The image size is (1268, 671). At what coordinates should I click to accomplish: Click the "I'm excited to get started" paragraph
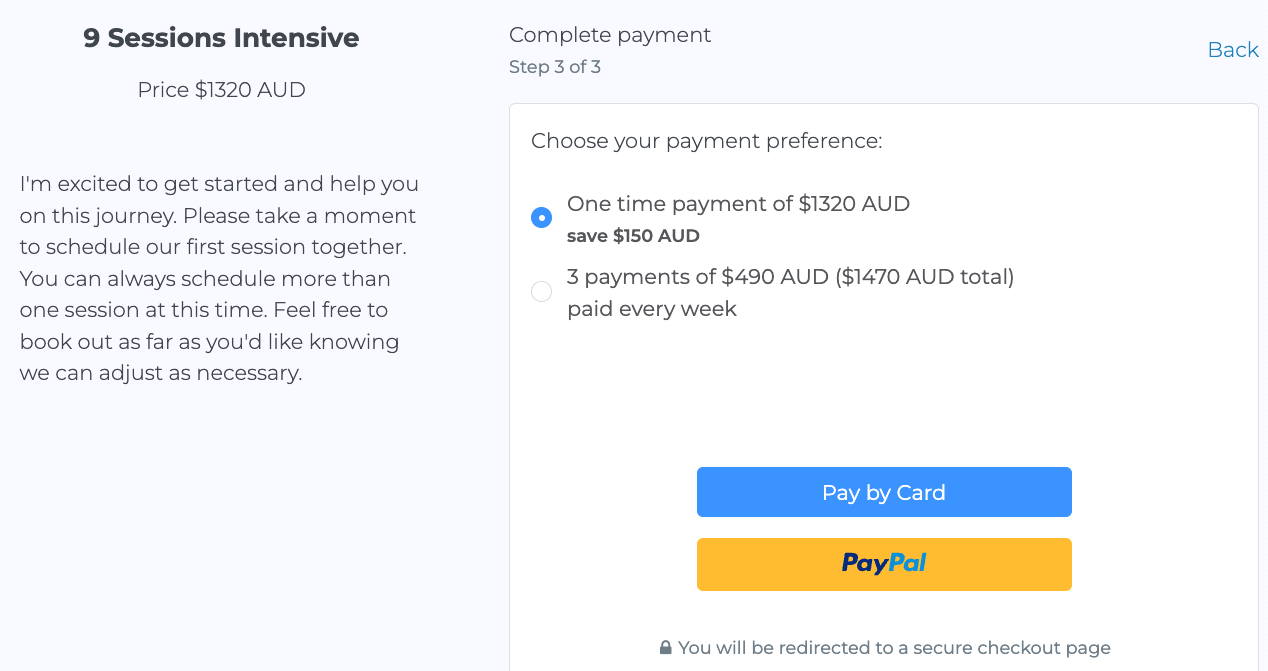pos(219,278)
